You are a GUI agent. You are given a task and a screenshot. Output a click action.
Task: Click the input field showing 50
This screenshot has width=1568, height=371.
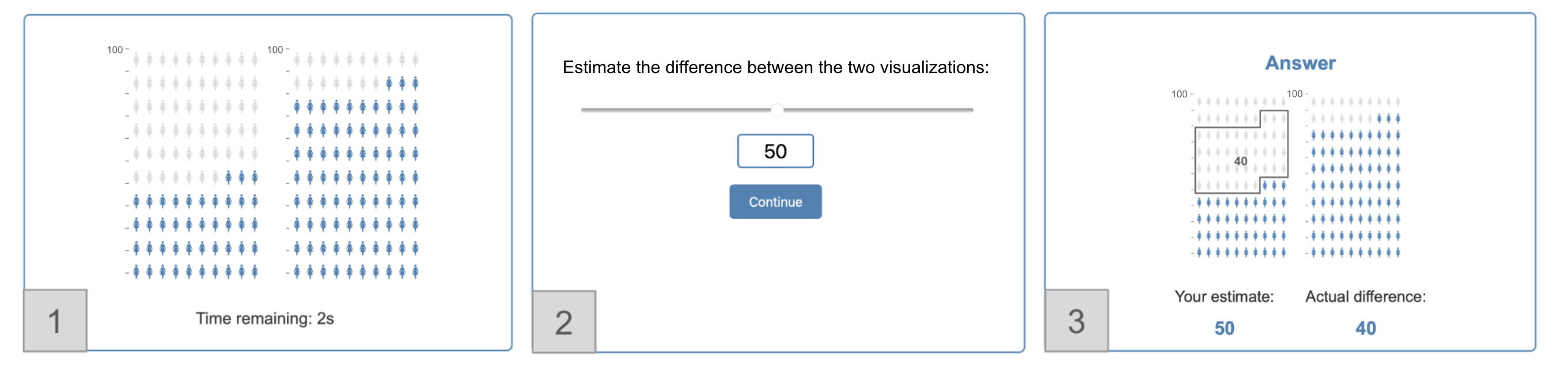coord(775,151)
